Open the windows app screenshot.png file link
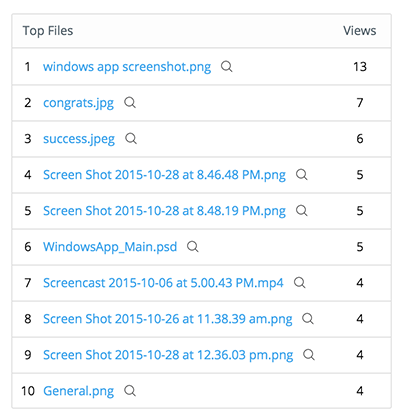This screenshot has height=420, width=400. point(127,67)
